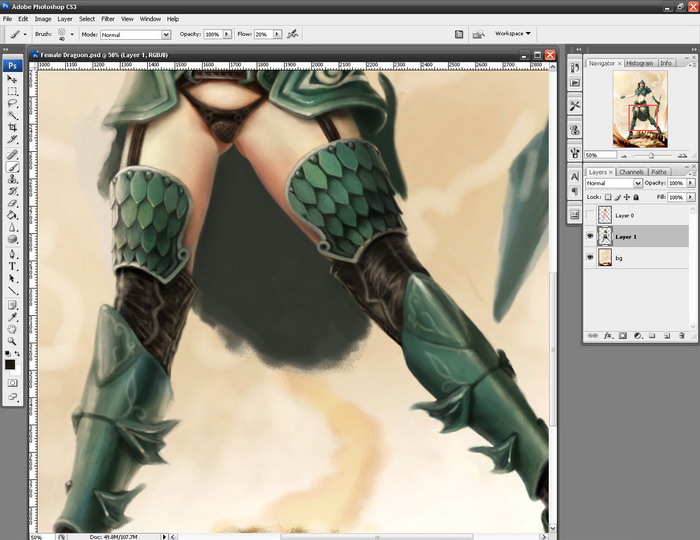Toggle lock position

pos(627,197)
